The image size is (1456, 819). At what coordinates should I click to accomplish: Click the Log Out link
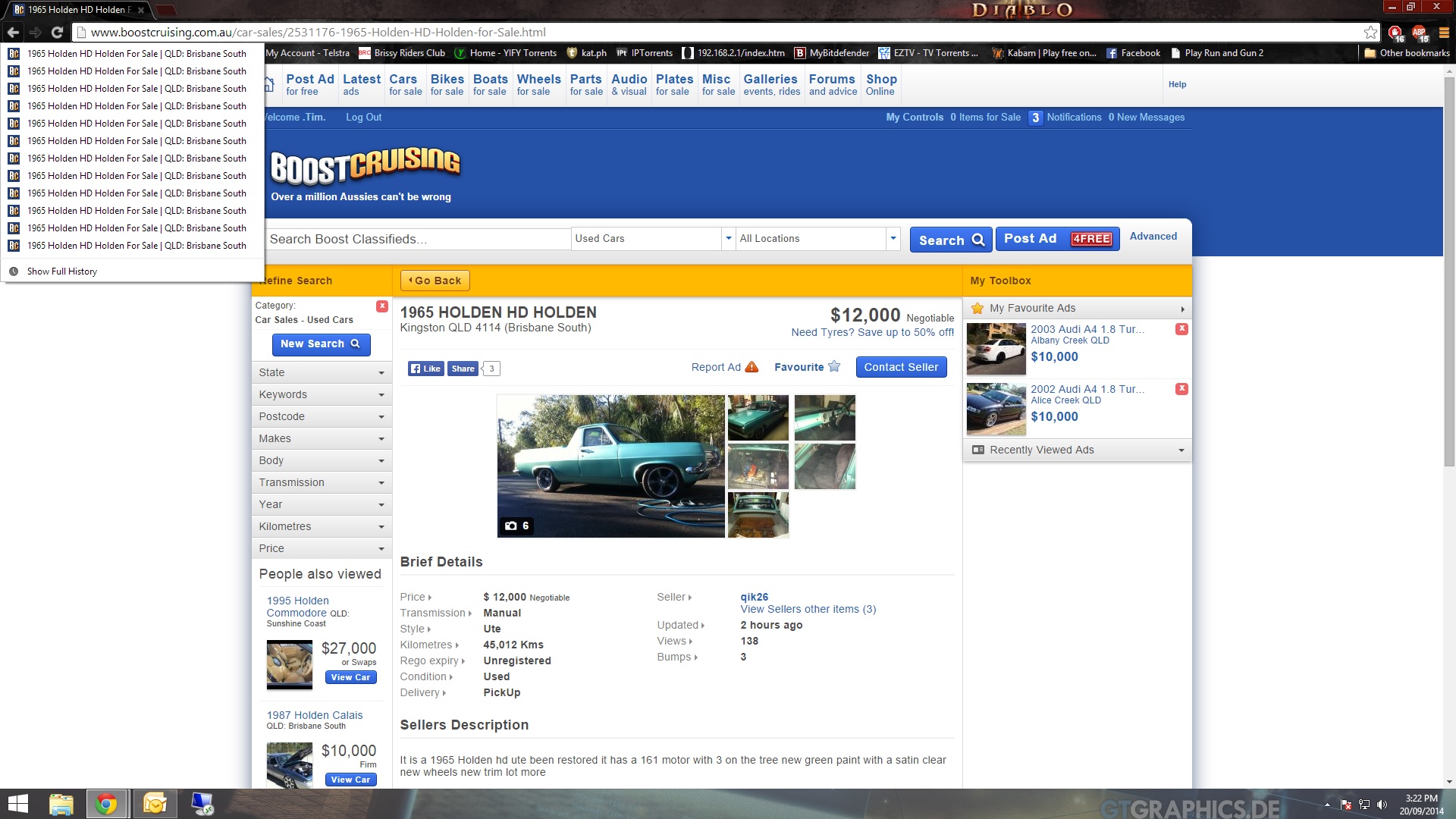coord(363,118)
